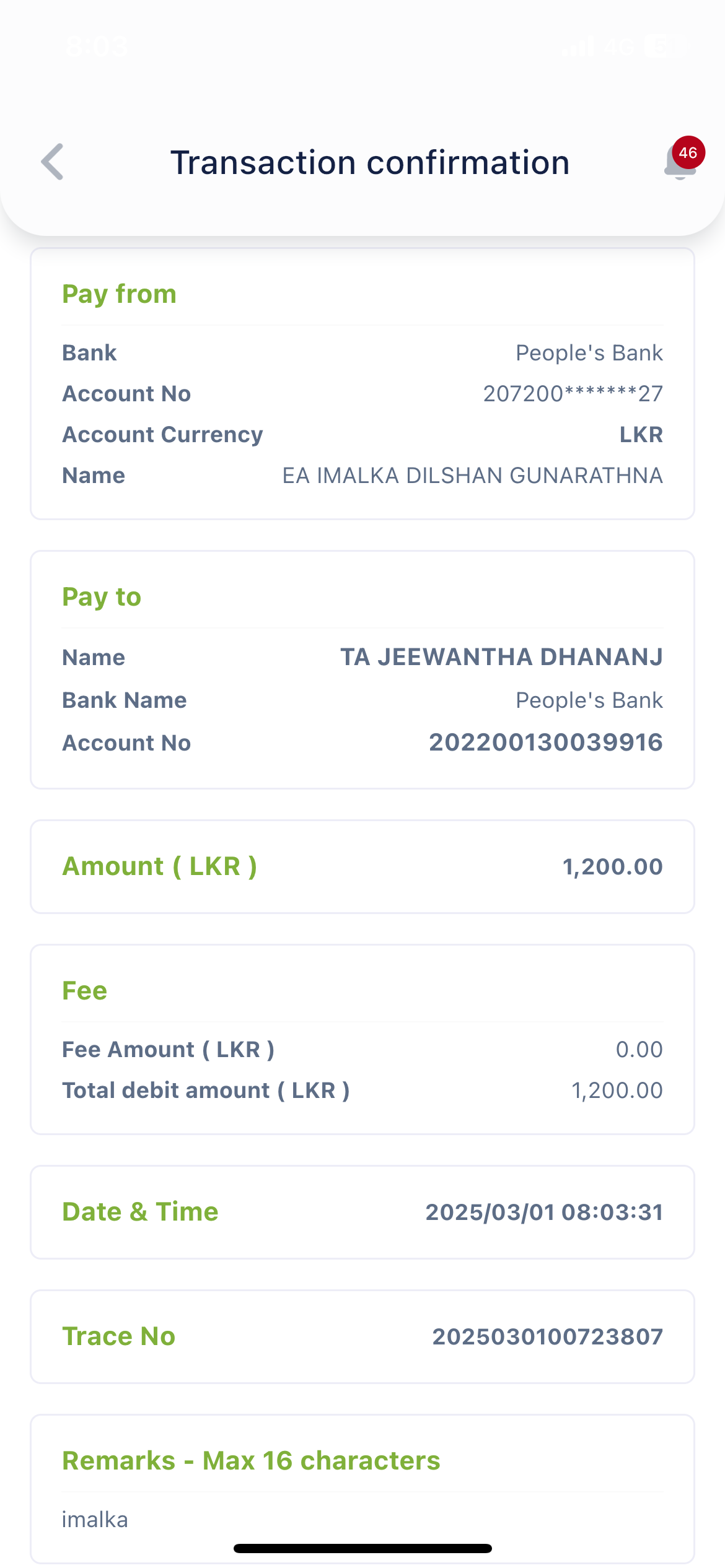725x1568 pixels.
Task: Tap the Amount value 1,200.00
Action: click(612, 866)
